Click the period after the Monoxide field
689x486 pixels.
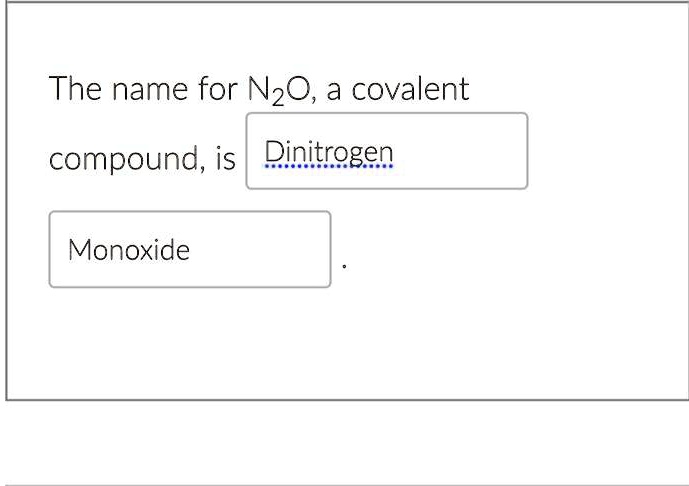pos(345,267)
